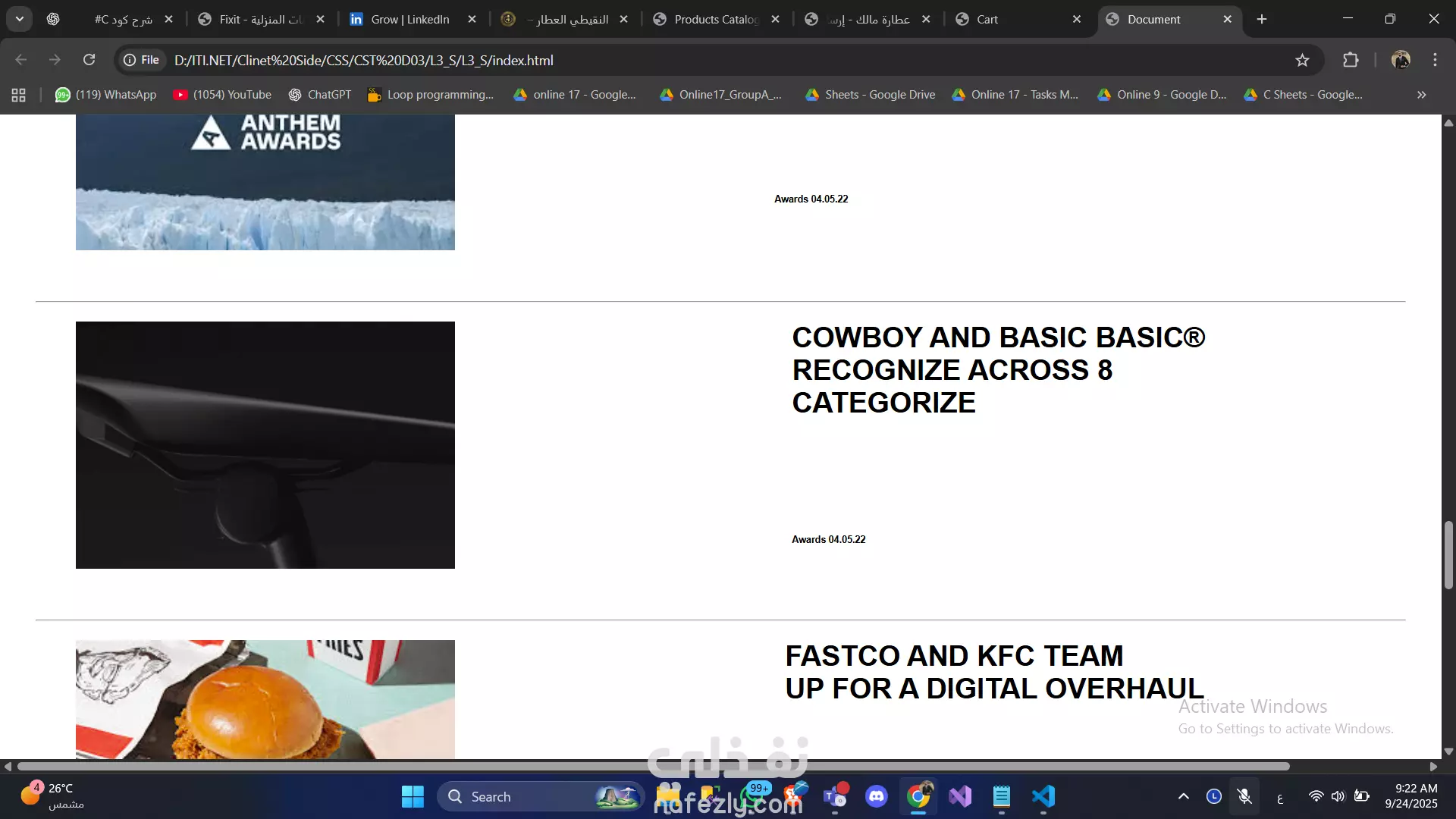Image resolution: width=1456 pixels, height=819 pixels.
Task: Bookmark this page with the star icon
Action: pos(1302,60)
